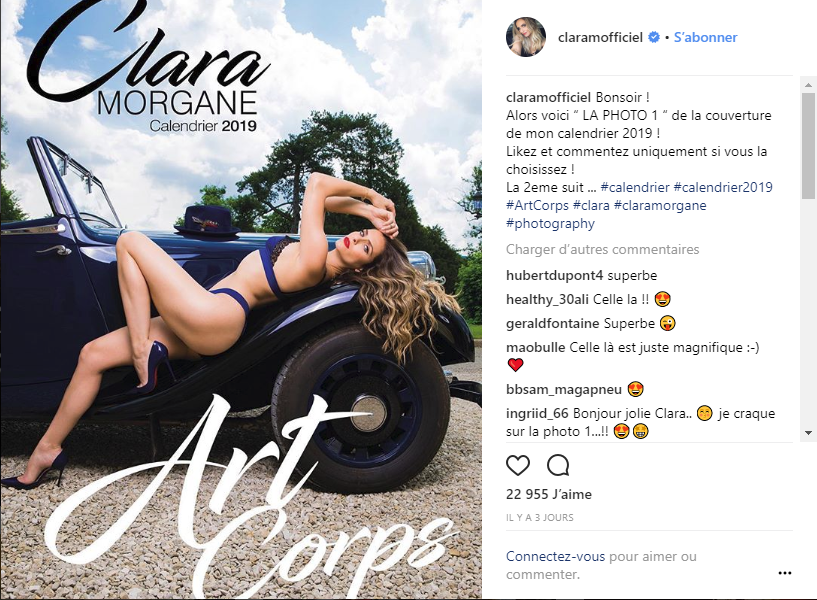Click the claramofficiel profile avatar
The height and width of the screenshot is (600, 817).
(x=526, y=37)
